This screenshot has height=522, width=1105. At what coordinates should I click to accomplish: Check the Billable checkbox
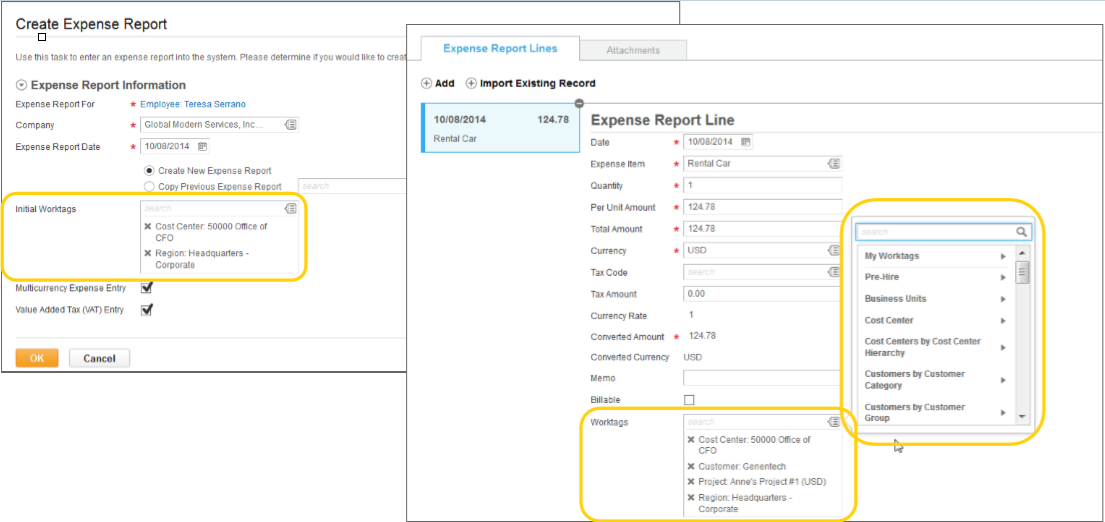tap(689, 399)
